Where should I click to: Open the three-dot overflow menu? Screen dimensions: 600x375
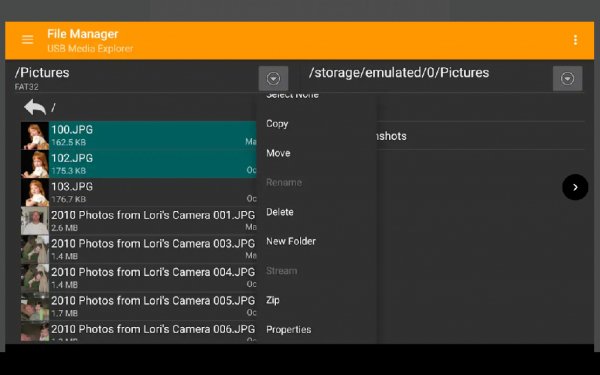click(x=575, y=40)
